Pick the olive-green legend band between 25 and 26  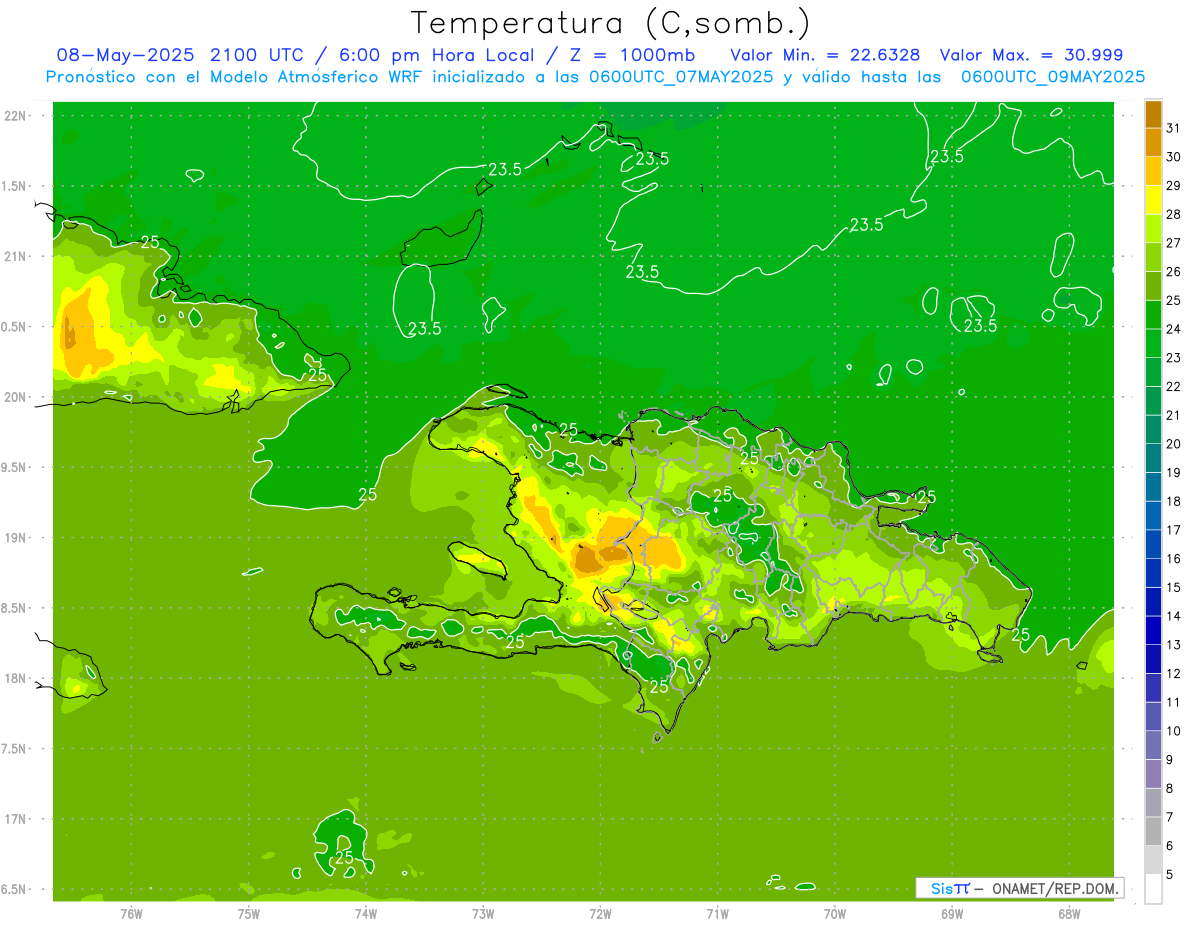point(1153,286)
